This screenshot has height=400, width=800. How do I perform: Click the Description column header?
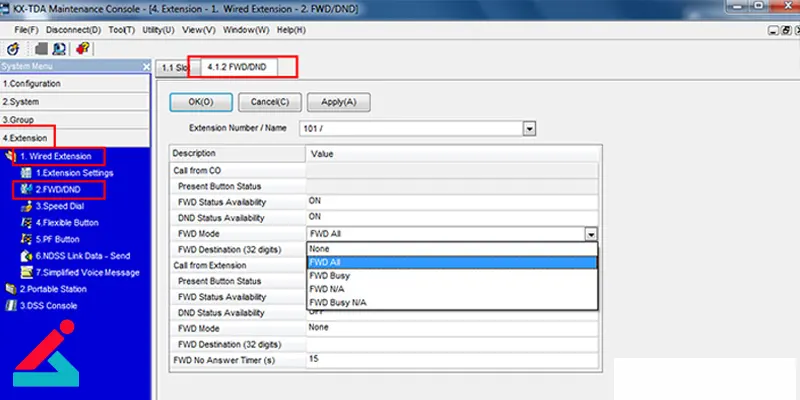(238, 154)
